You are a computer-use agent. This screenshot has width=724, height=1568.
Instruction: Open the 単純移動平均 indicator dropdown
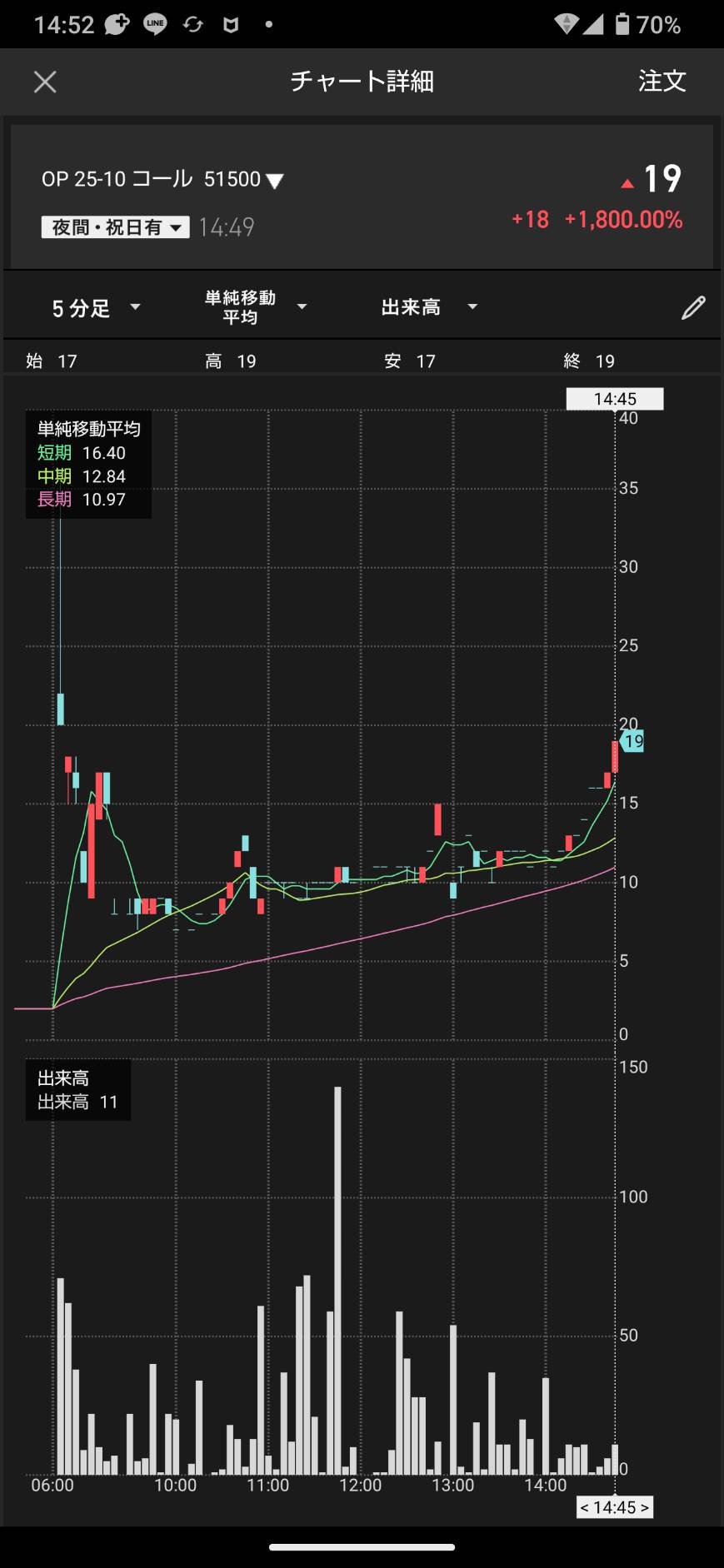(255, 307)
